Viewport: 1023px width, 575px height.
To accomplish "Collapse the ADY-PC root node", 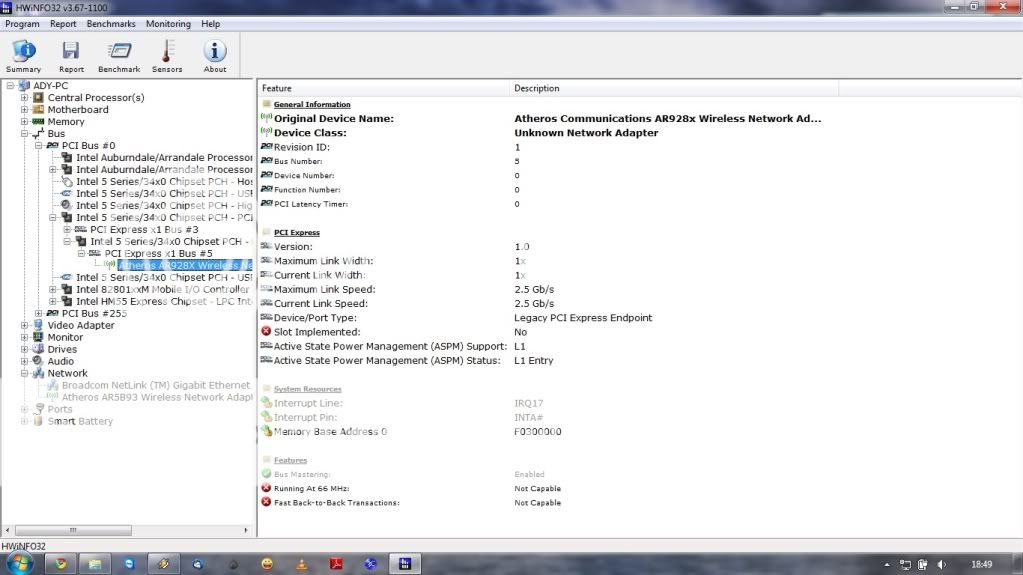I will point(10,85).
